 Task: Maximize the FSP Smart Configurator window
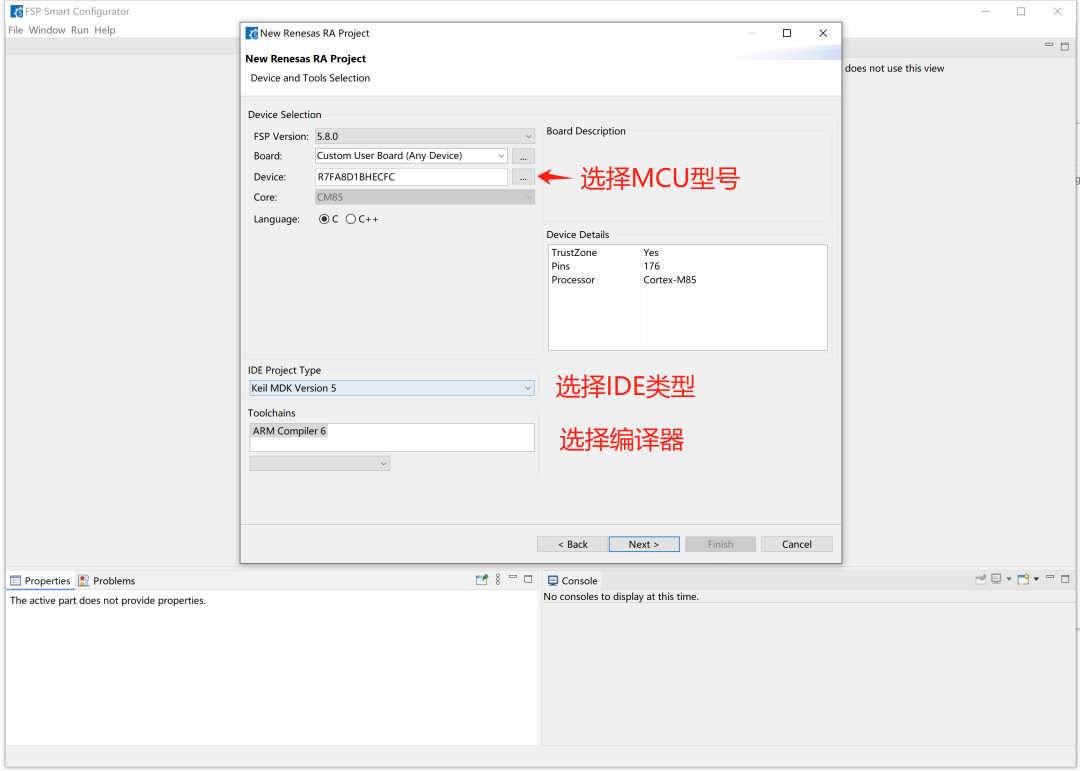1021,12
